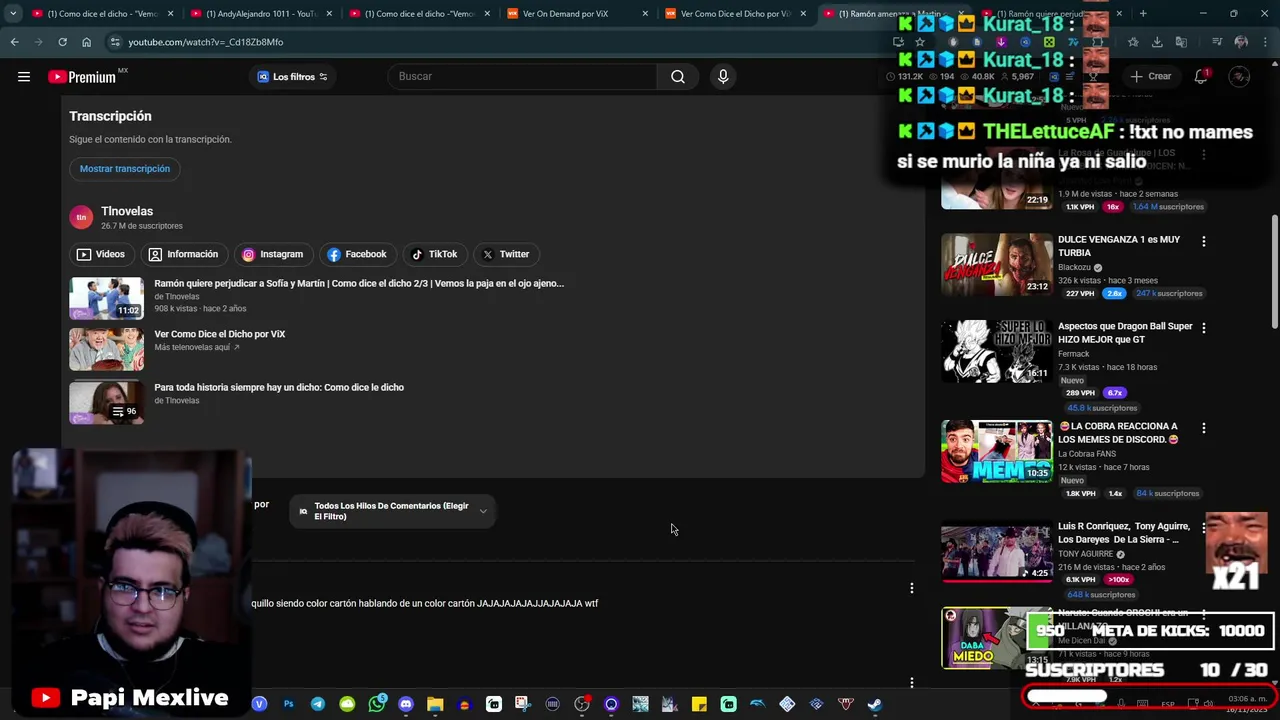Screen dimensions: 1280x720
Task: Open Tlnovelas channel avatar
Action: pos(81,217)
